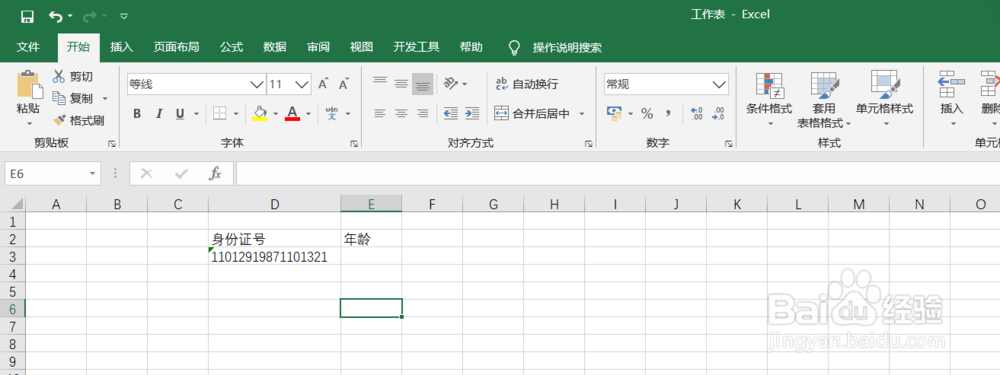Open 套用表格格式 table format gallery

coord(824,99)
